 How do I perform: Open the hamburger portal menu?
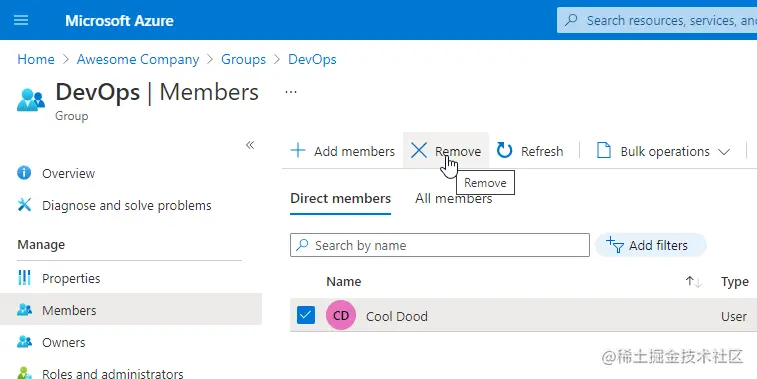[21, 20]
